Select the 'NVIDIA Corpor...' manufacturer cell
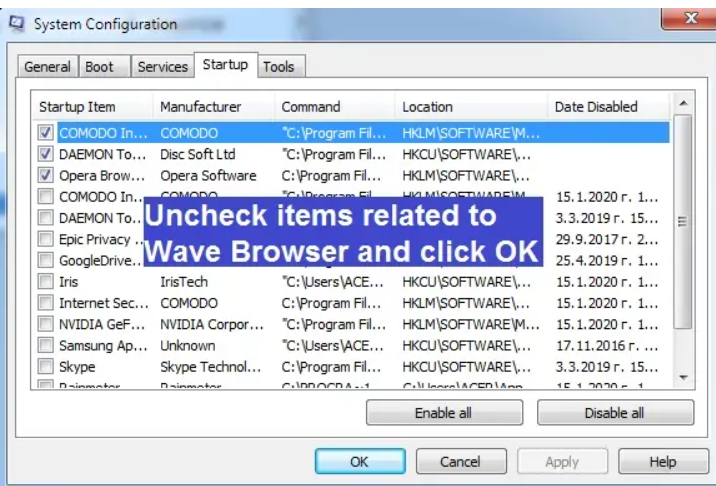Viewport: 716px width, 486px height. pyautogui.click(x=212, y=324)
